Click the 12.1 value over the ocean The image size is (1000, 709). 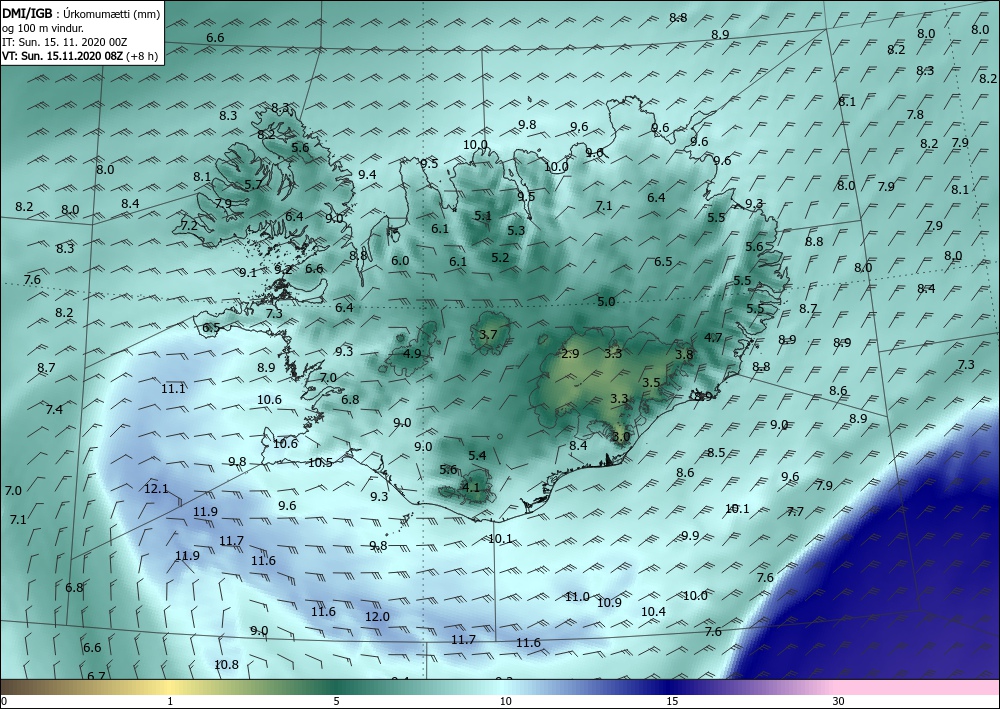click(x=156, y=489)
